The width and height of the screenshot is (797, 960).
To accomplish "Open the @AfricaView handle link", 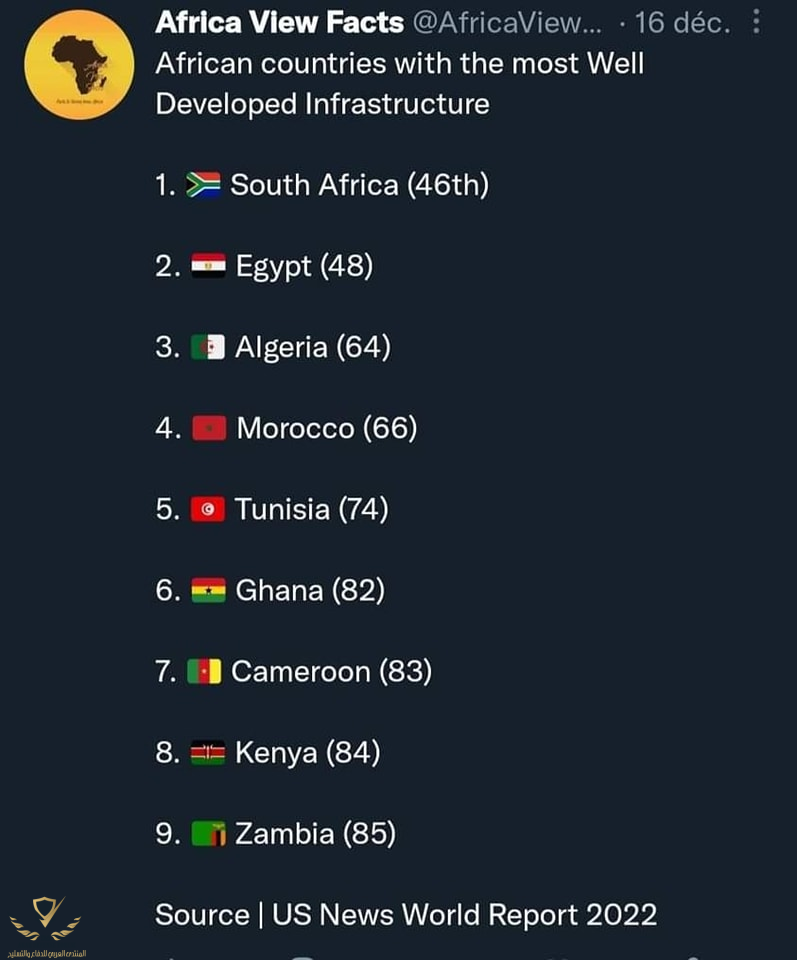I will [507, 23].
